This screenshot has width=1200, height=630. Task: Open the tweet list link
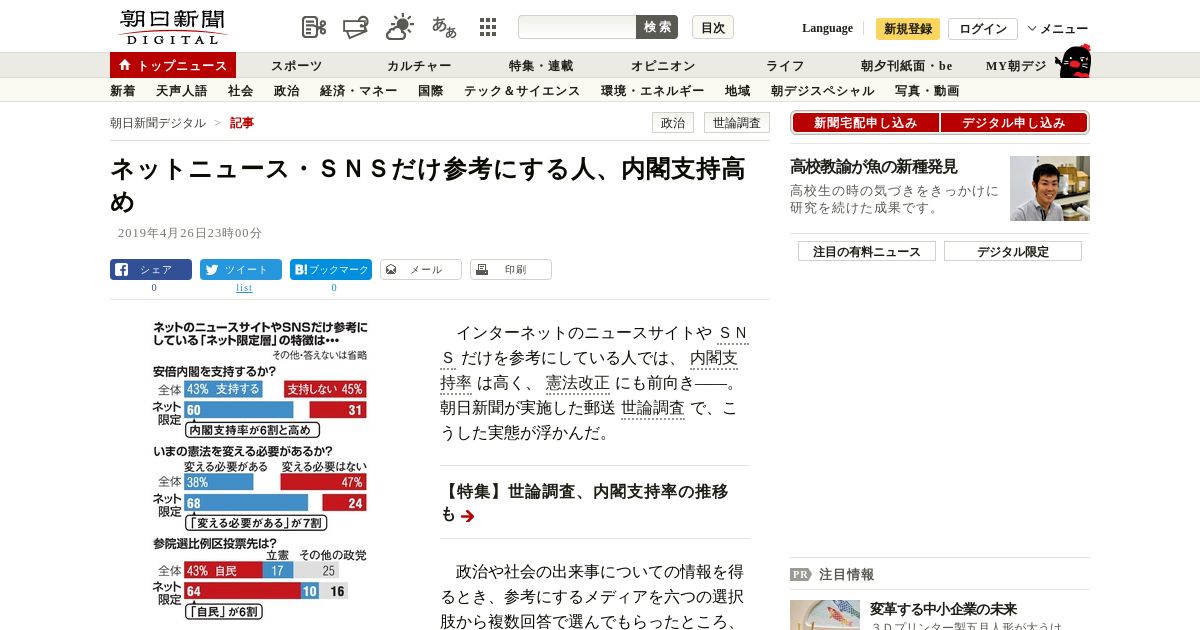click(244, 288)
